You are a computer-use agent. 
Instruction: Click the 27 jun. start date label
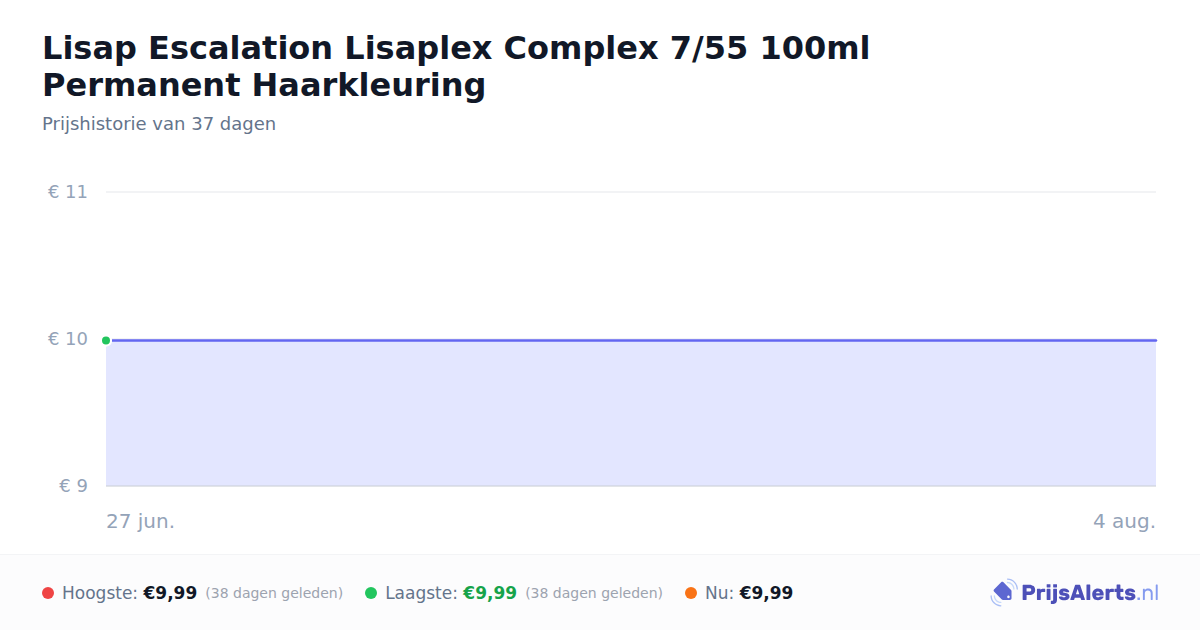(x=141, y=521)
